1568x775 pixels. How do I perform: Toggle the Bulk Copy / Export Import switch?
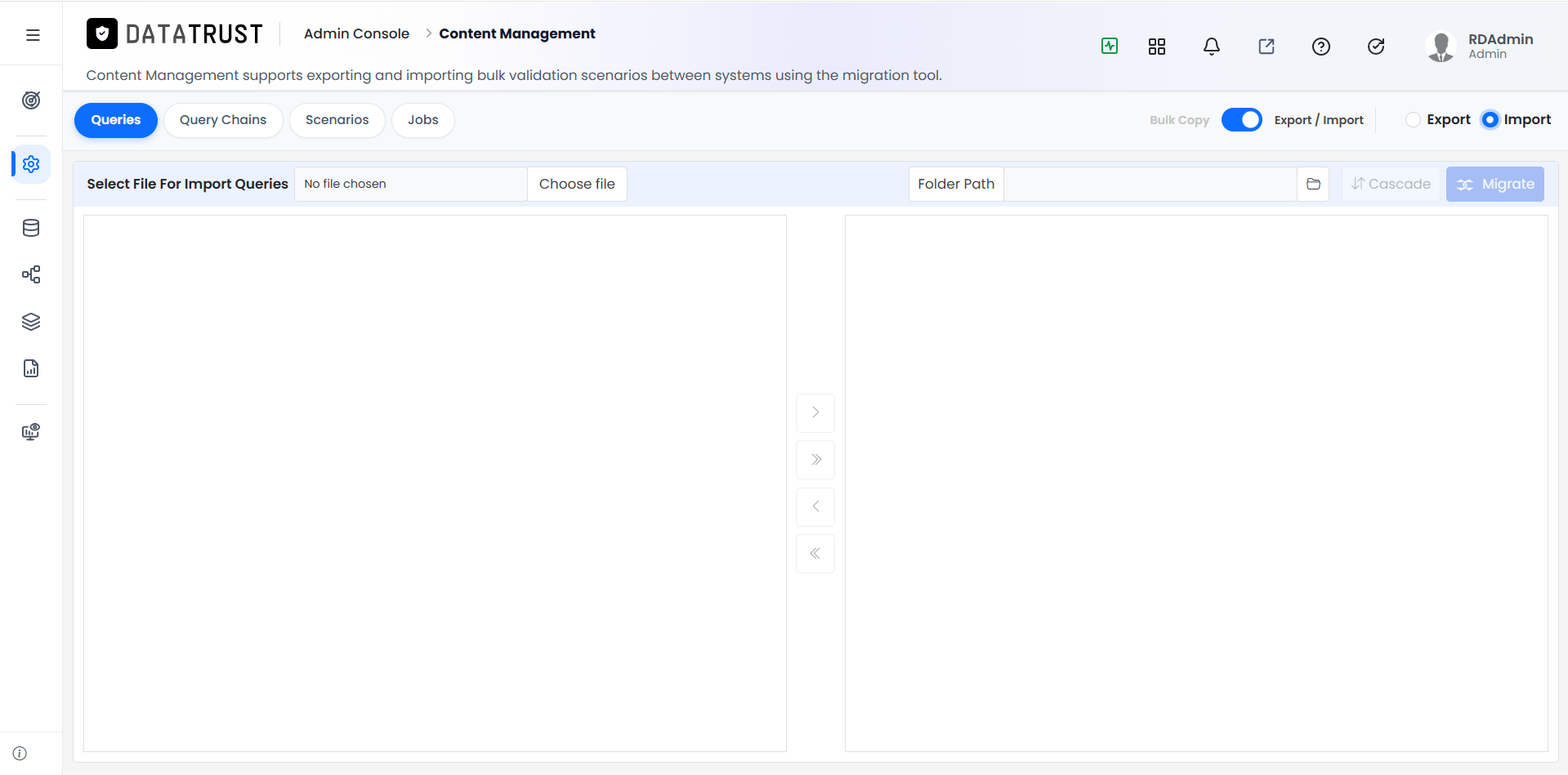1242,119
